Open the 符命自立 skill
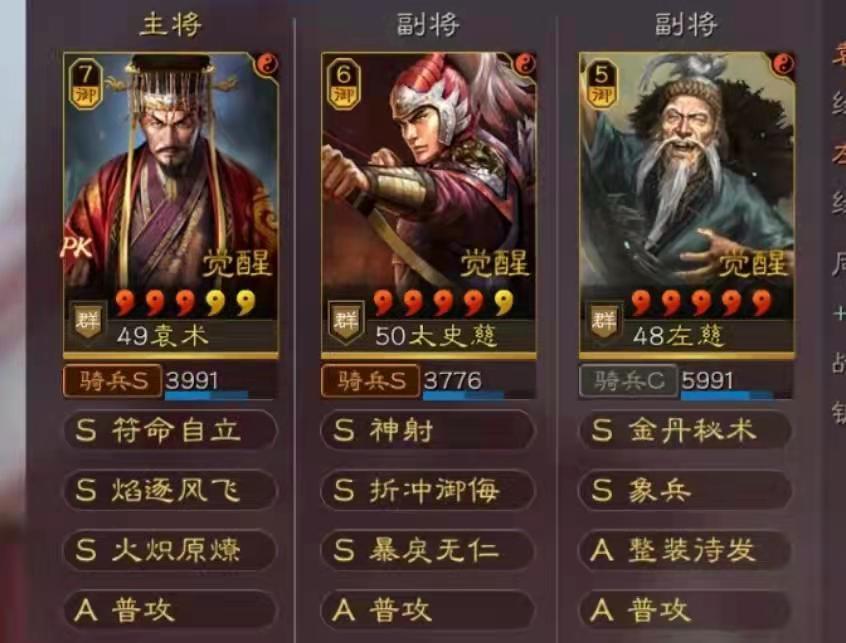The height and width of the screenshot is (643, 846). pyautogui.click(x=170, y=430)
